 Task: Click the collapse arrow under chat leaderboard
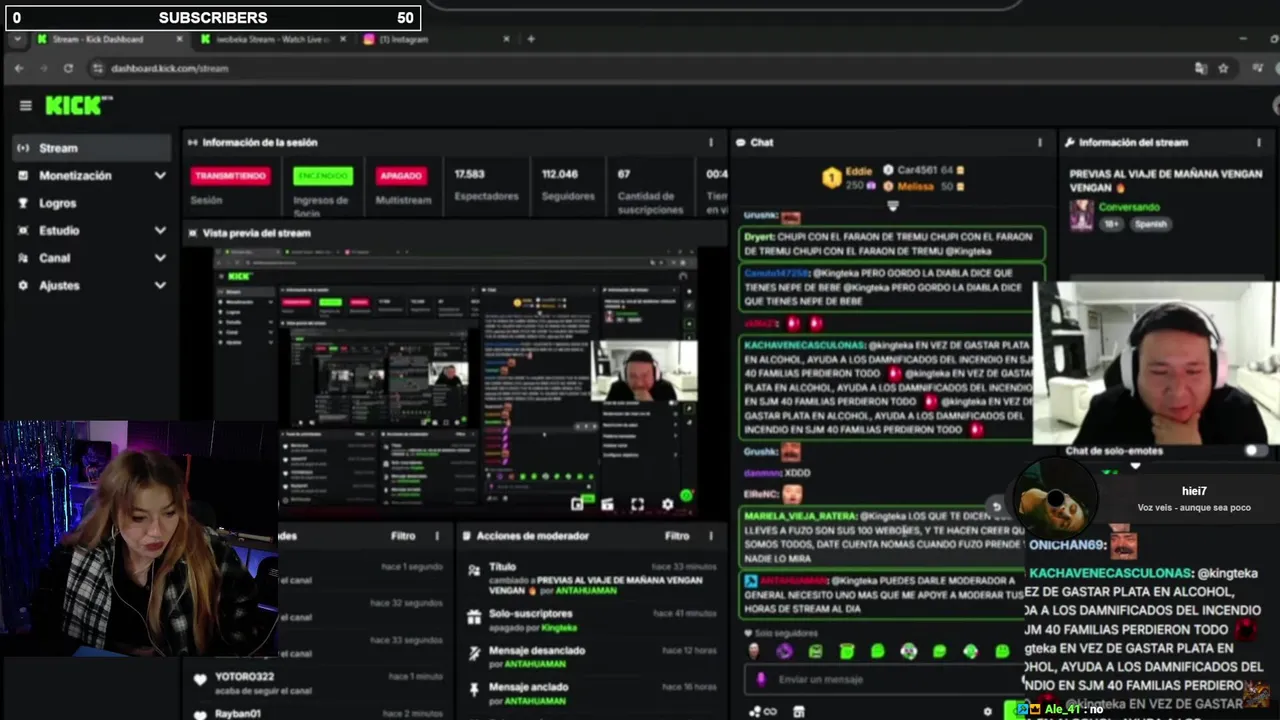893,206
